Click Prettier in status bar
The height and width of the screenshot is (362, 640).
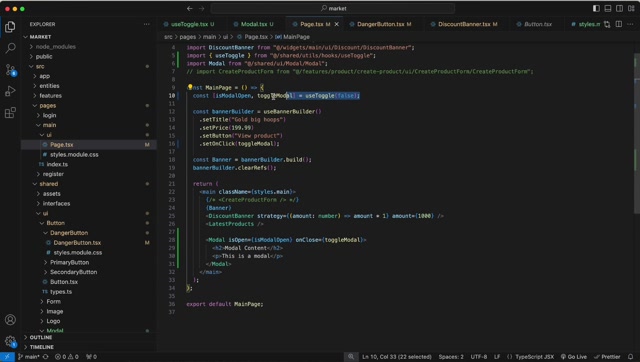[607, 357]
